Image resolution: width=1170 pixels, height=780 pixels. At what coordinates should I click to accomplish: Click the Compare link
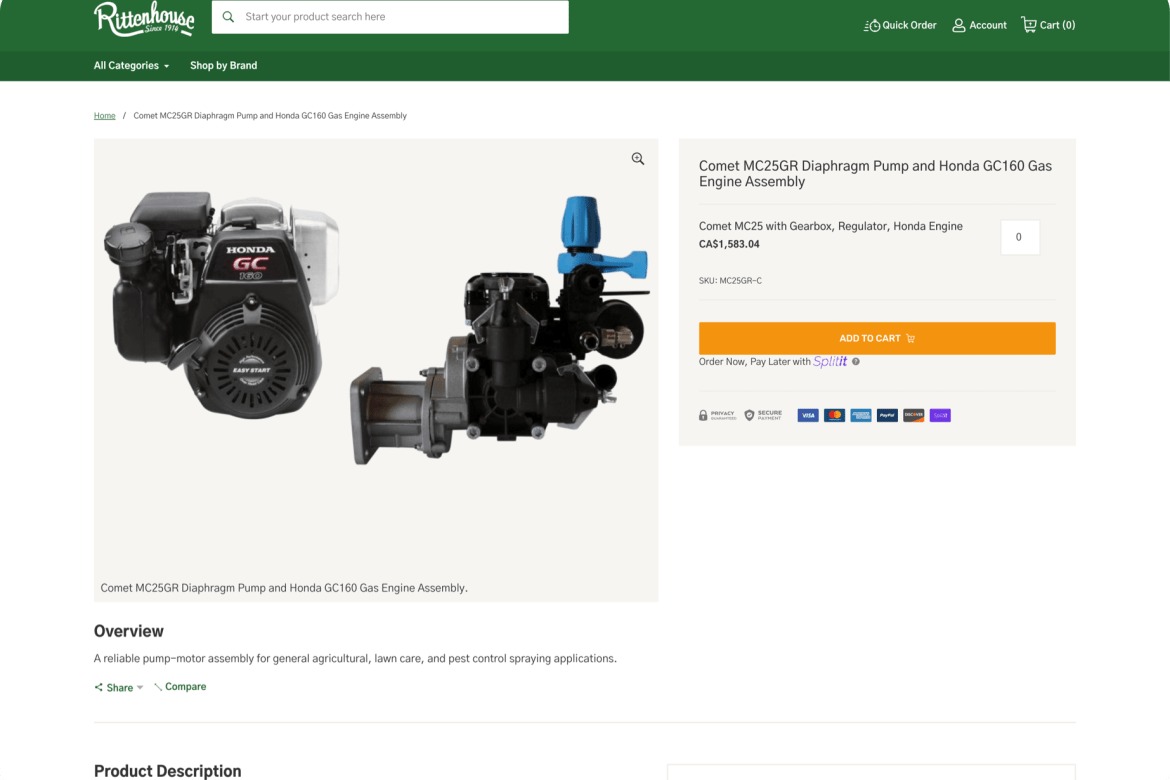(x=180, y=687)
